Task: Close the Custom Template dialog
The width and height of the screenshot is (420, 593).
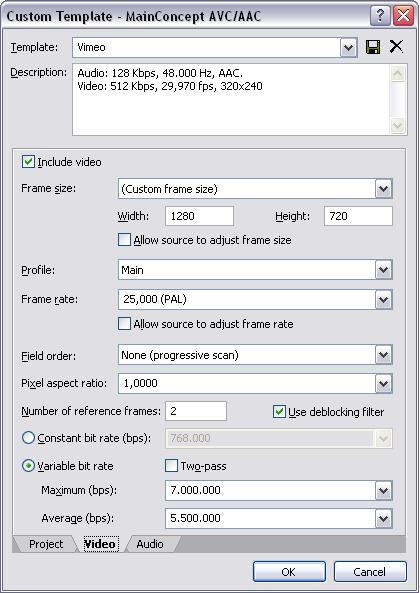Action: (403, 16)
